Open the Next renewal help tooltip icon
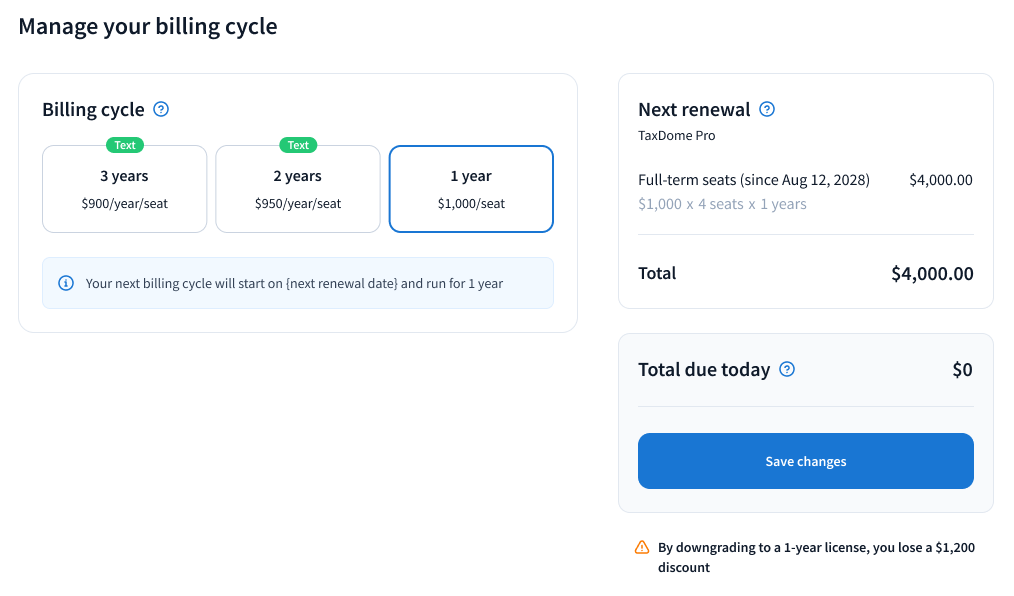Image resolution: width=1014 pixels, height=596 pixels. pos(767,110)
